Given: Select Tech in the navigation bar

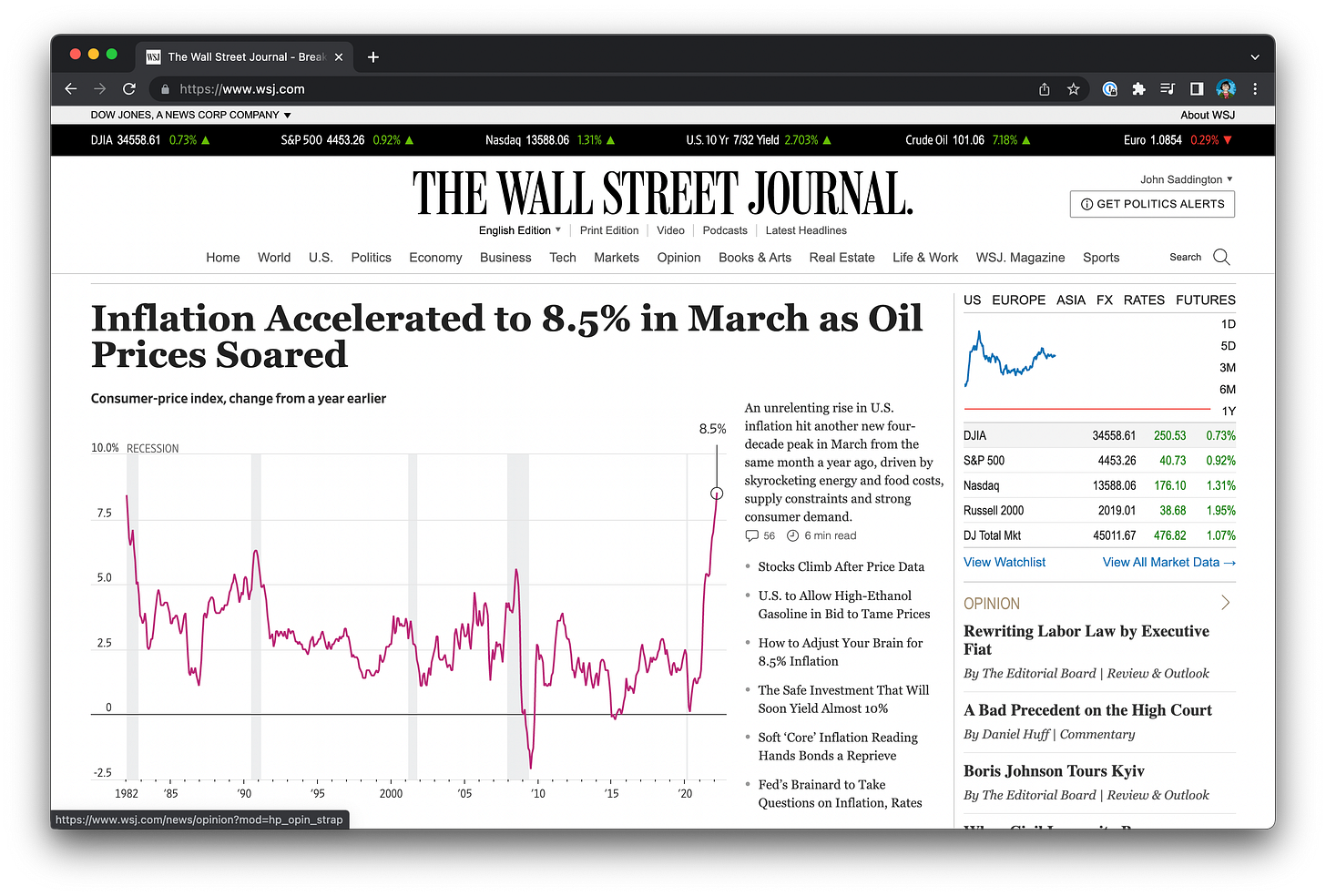Looking at the screenshot, I should pyautogui.click(x=563, y=258).
